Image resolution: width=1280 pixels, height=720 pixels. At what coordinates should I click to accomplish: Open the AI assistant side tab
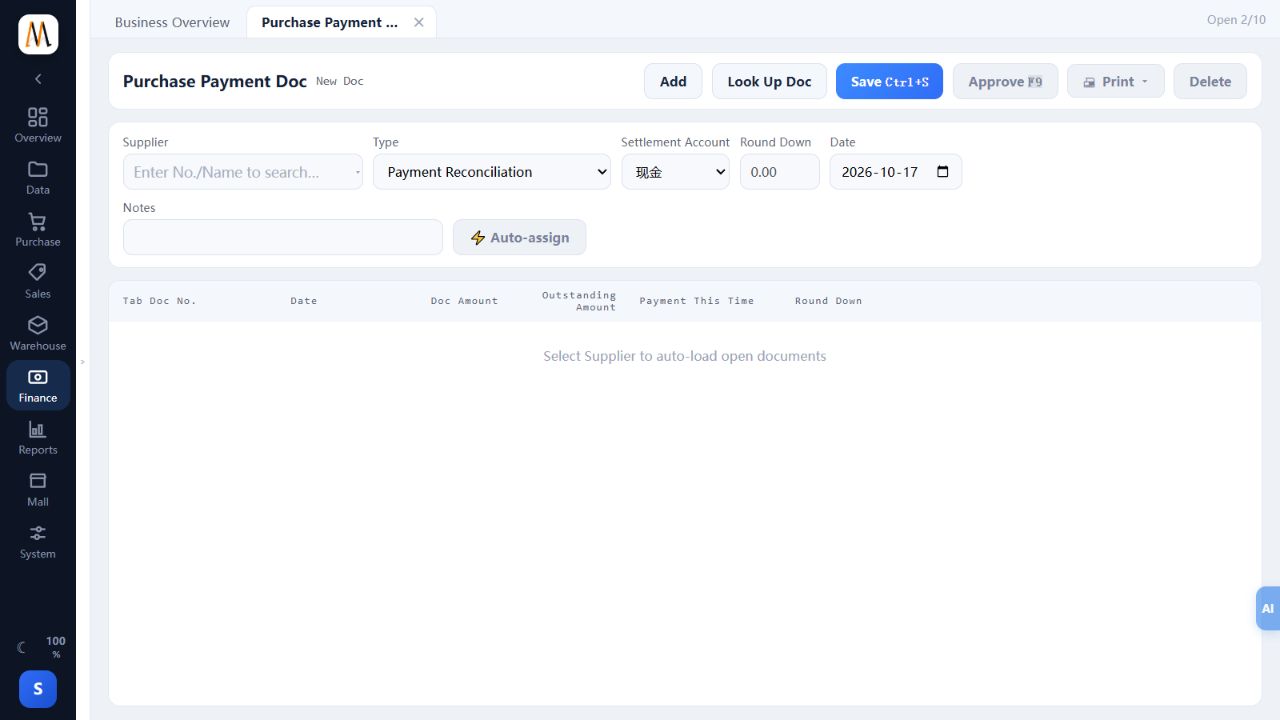click(x=1268, y=608)
